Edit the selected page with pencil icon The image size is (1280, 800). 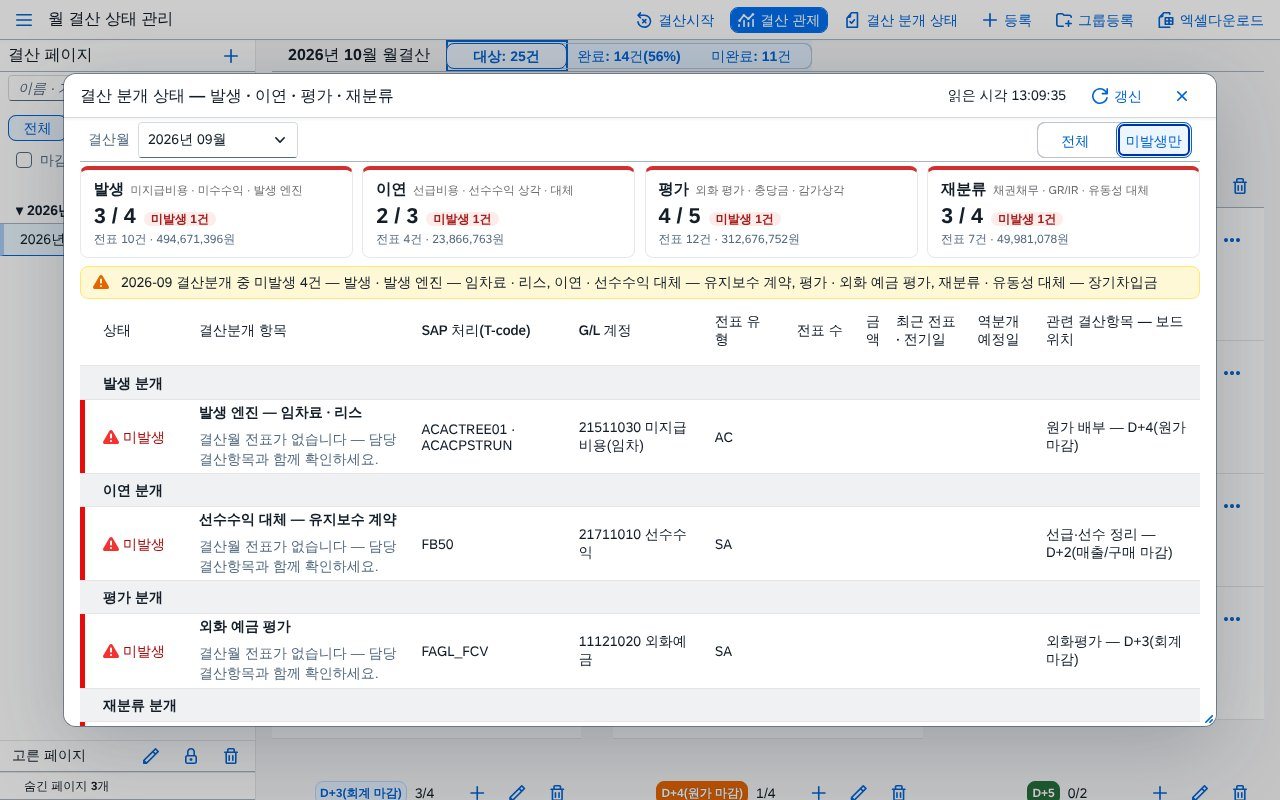(151, 756)
